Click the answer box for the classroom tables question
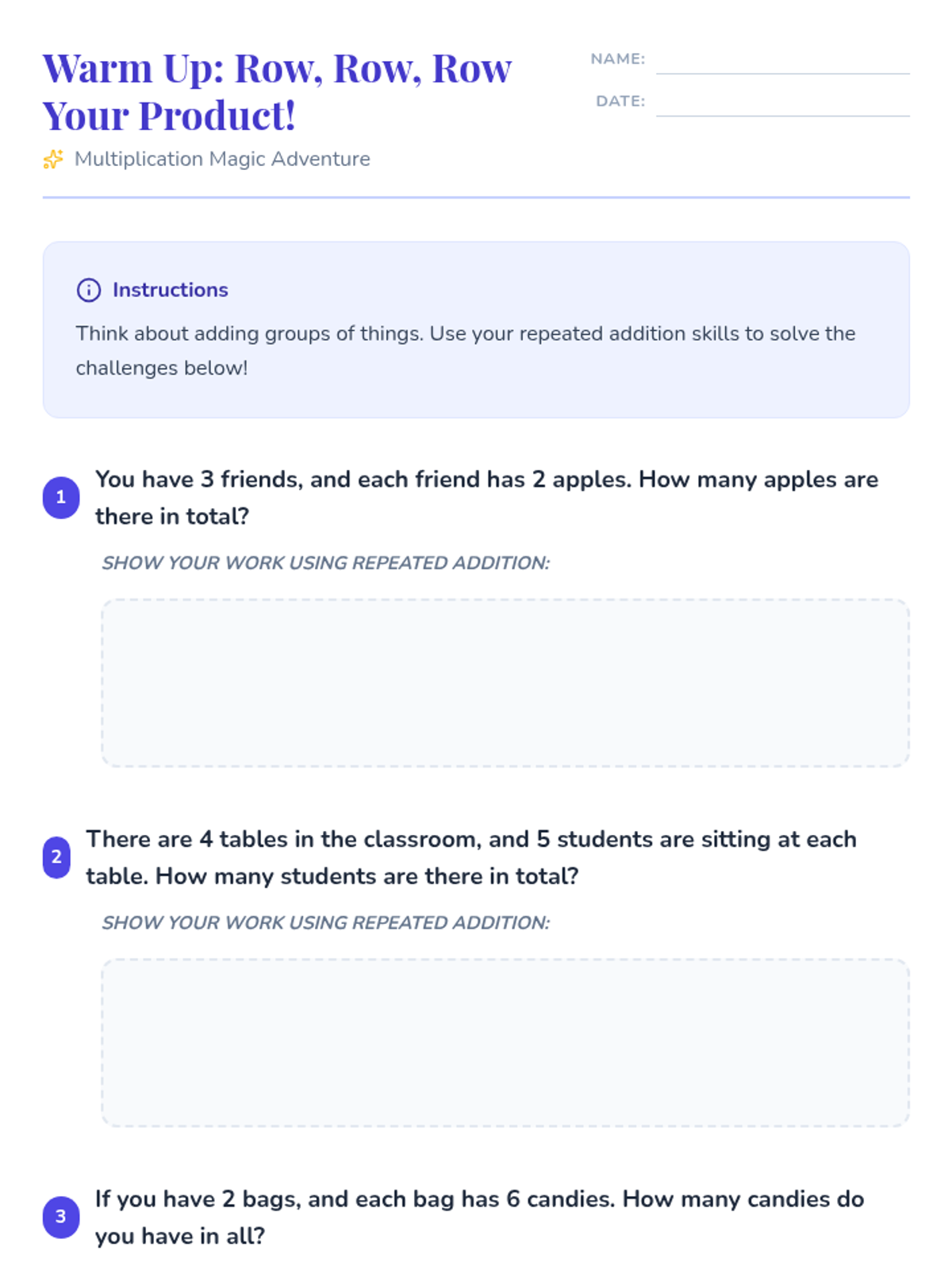Viewport: 952px width, 1270px height. click(505, 1042)
